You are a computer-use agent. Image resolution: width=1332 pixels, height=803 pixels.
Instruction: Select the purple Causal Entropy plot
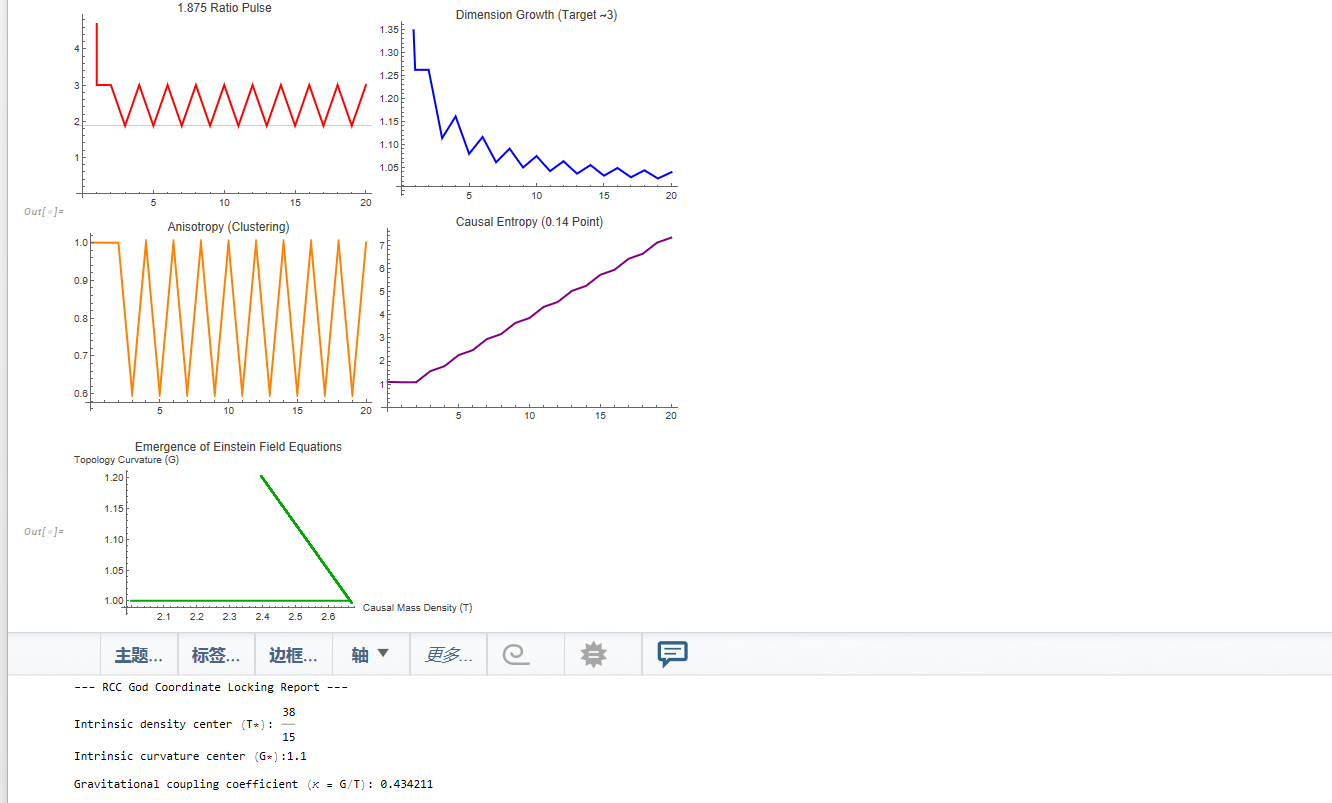(530, 320)
